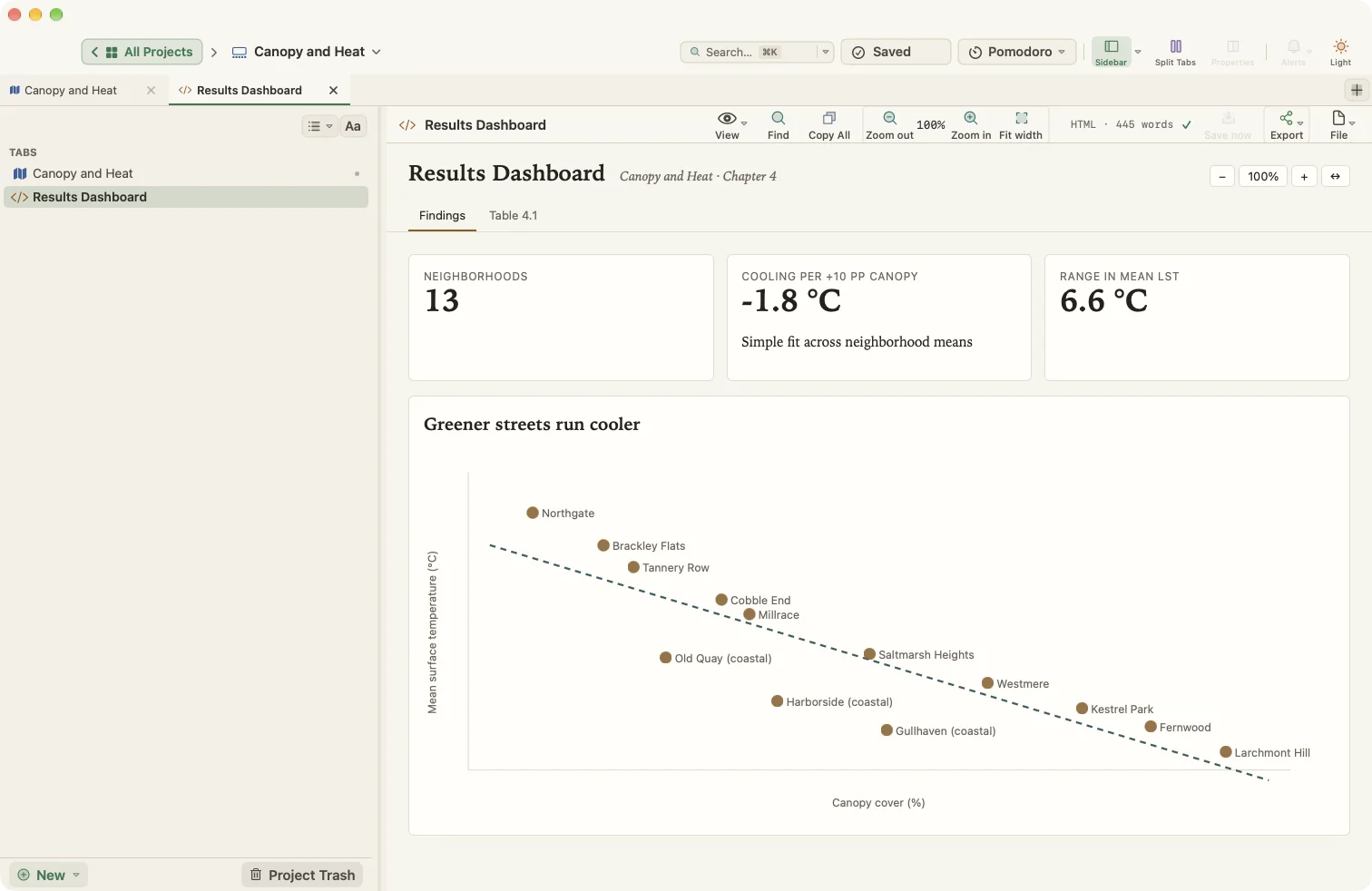Decrease dashboard zoom with minus button
The width and height of the screenshot is (1372, 891).
(x=1222, y=176)
